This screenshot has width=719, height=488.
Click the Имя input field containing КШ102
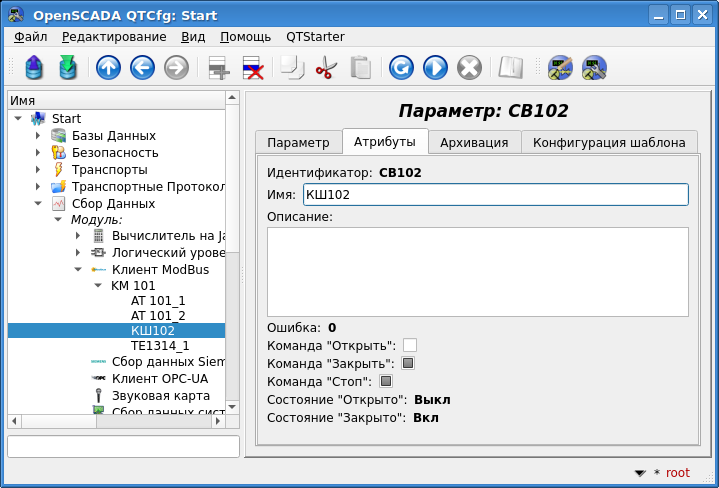point(495,194)
